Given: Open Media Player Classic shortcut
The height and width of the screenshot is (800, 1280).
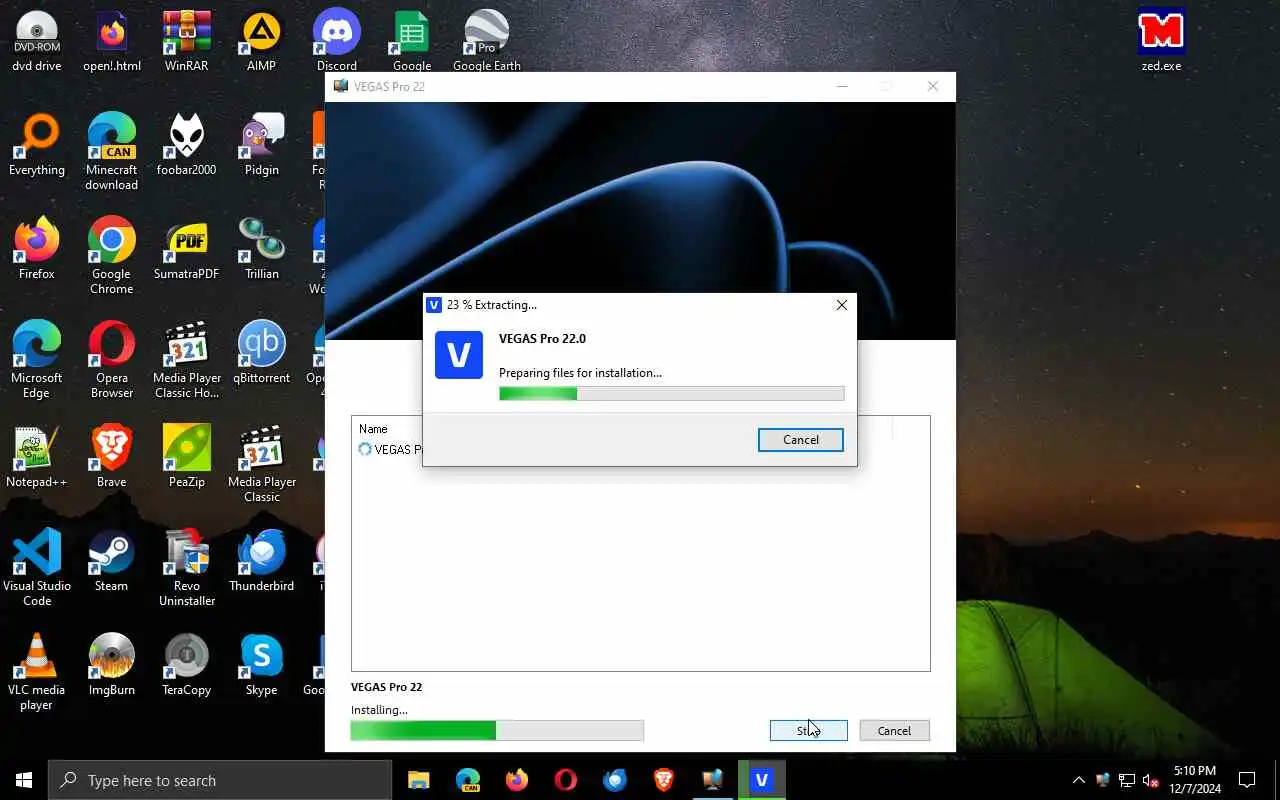Looking at the screenshot, I should point(261,464).
